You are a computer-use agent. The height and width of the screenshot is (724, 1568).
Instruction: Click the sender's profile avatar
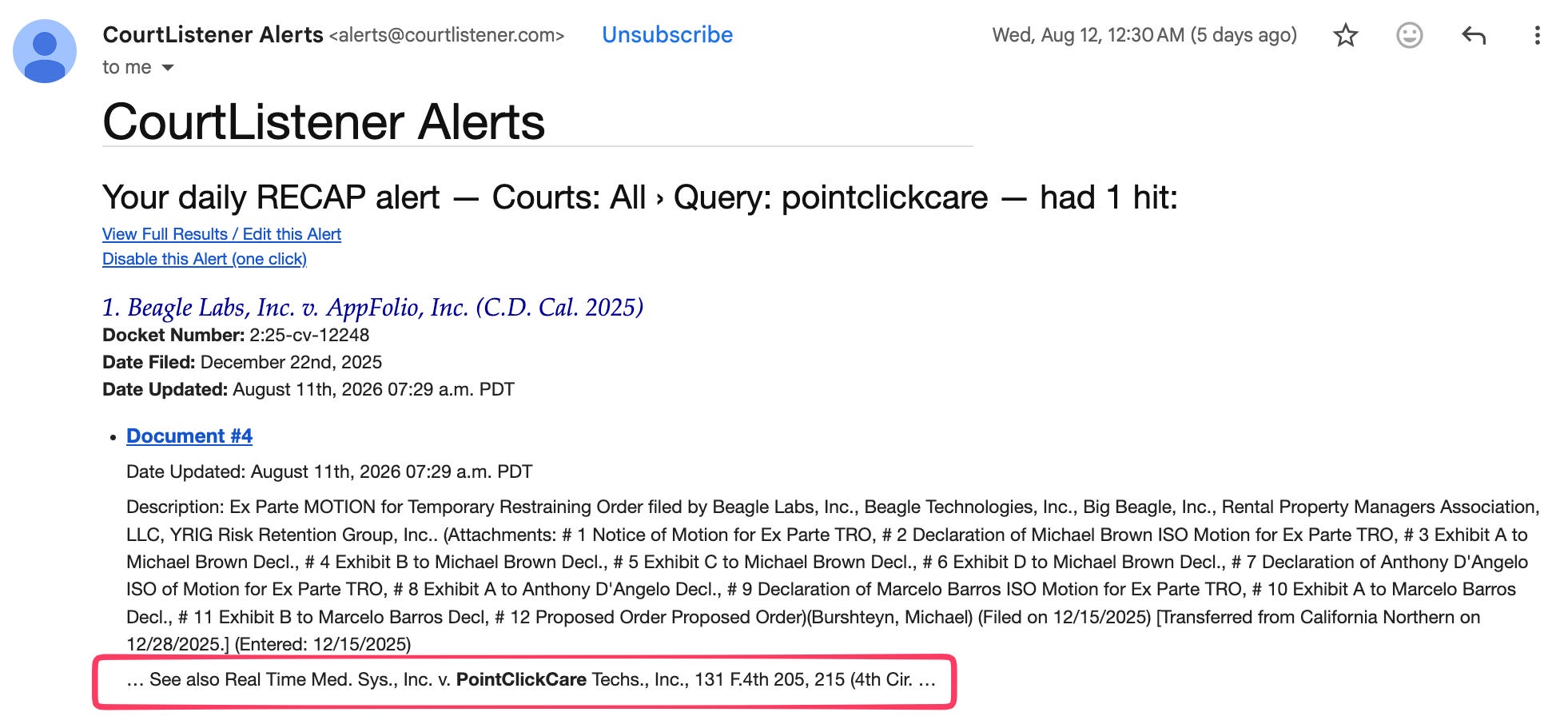click(45, 51)
